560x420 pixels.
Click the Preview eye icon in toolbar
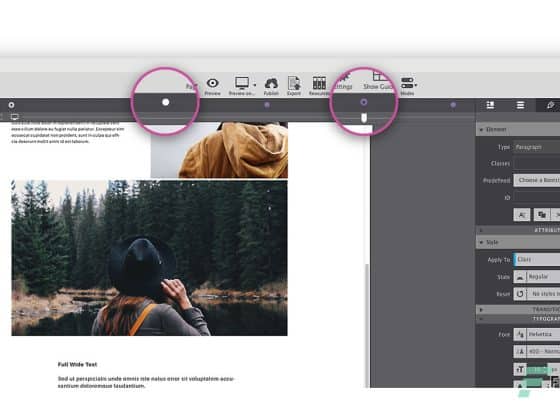click(x=212, y=83)
